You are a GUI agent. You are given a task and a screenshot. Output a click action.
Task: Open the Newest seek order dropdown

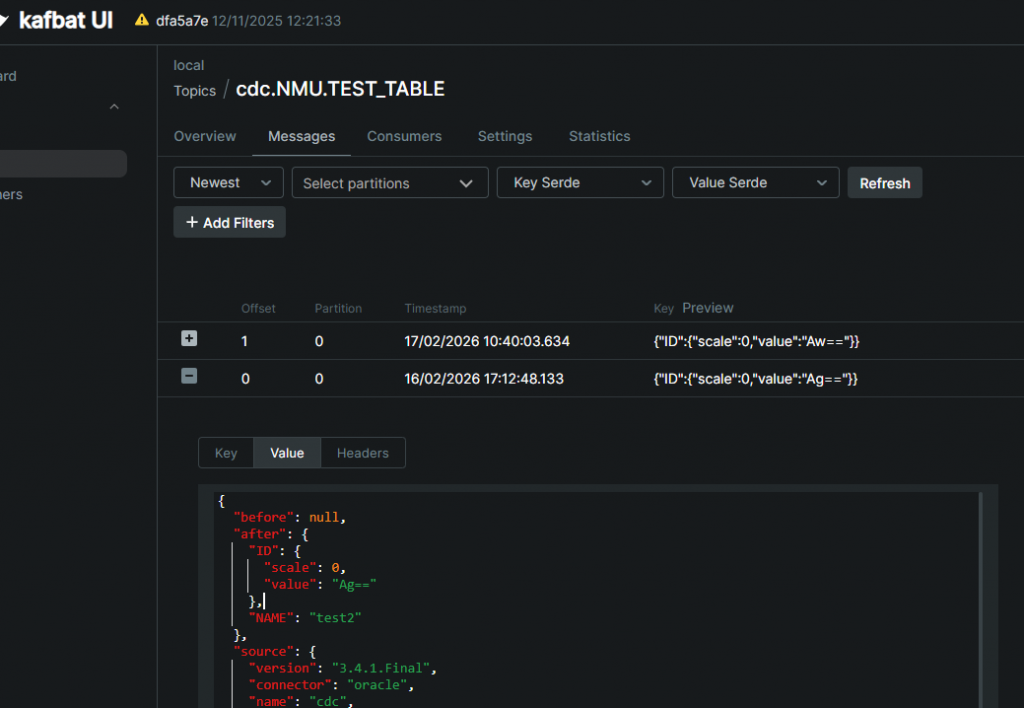coord(229,183)
